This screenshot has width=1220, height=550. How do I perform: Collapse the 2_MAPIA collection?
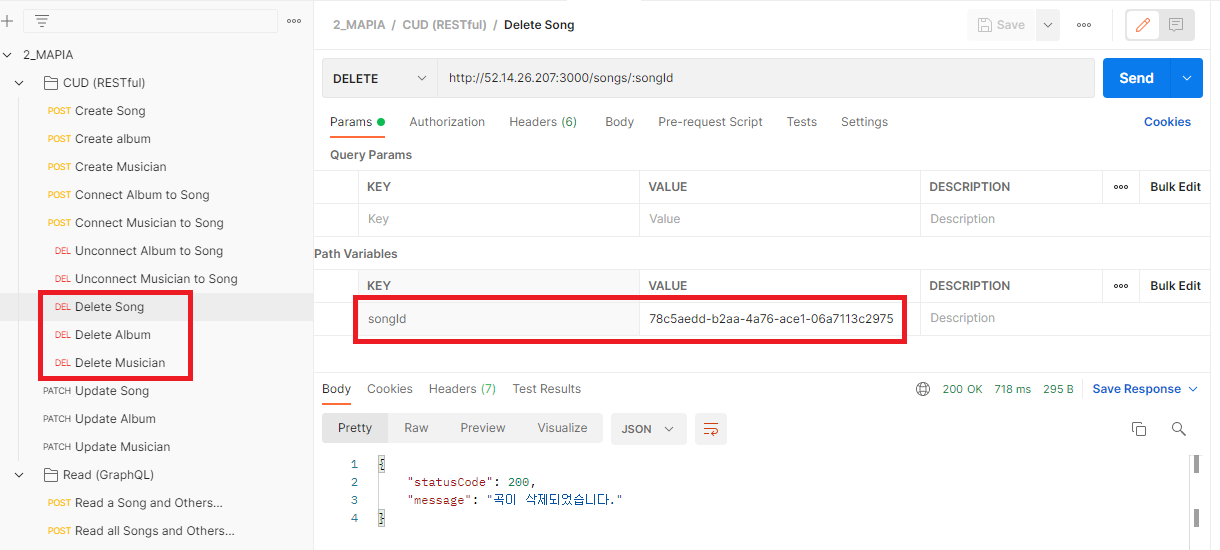(7, 55)
